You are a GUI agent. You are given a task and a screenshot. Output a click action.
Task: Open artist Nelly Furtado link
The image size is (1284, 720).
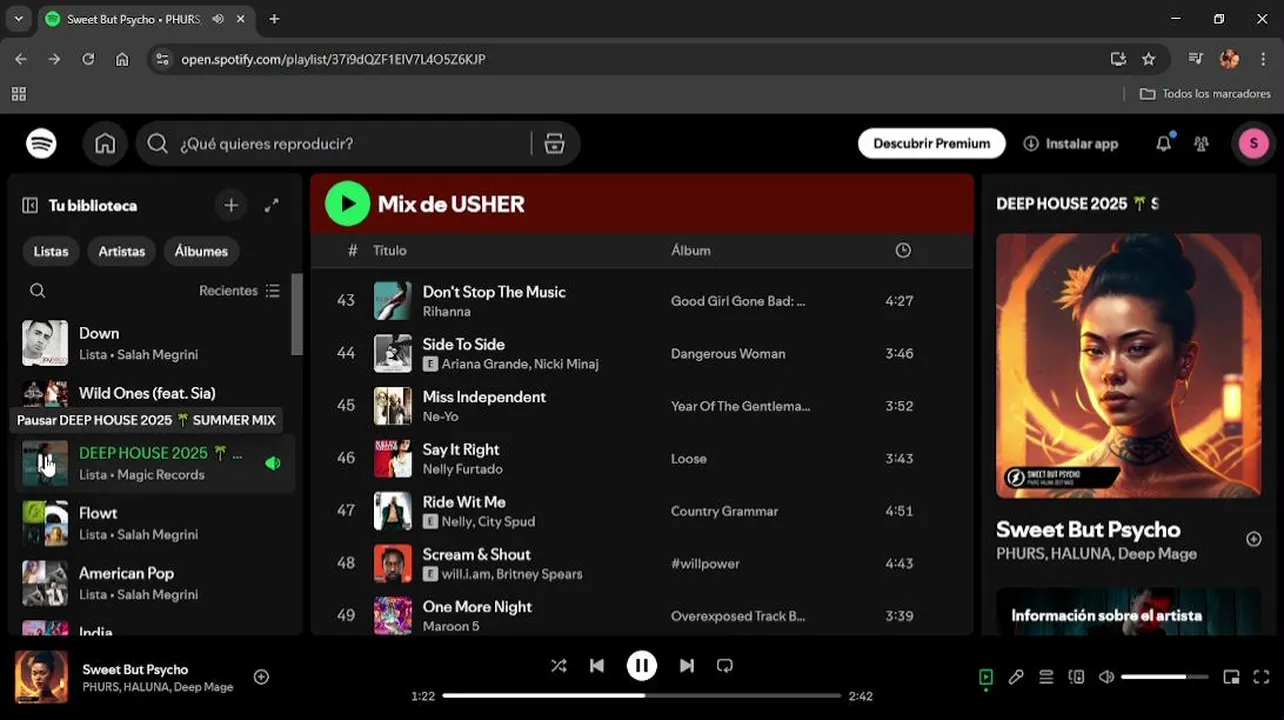click(463, 469)
